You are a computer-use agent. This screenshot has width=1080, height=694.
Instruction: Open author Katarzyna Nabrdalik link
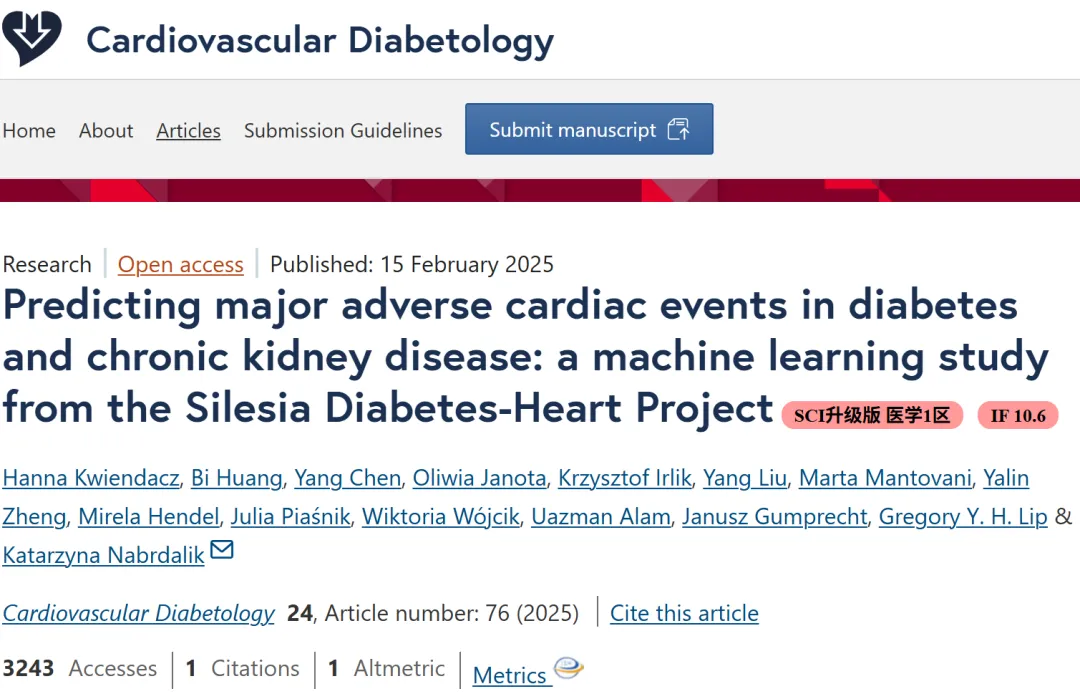(103, 555)
